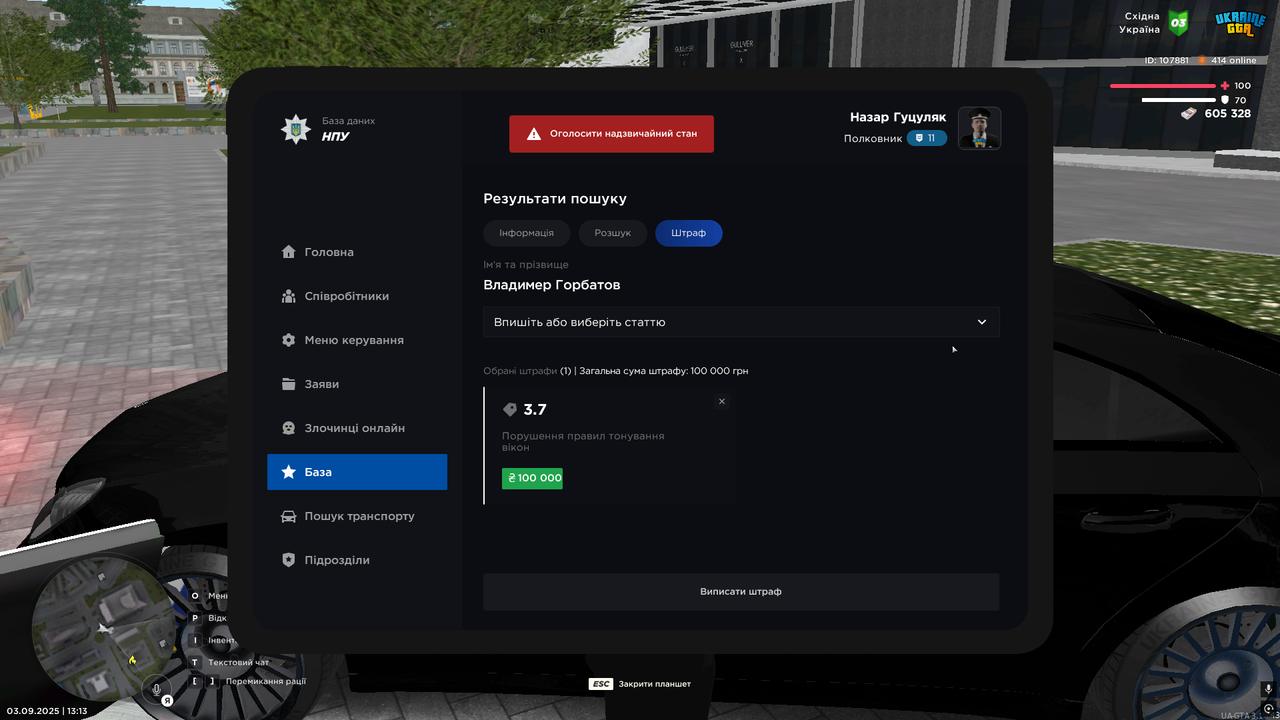Click warning triangle icon on emergency button

pos(534,133)
